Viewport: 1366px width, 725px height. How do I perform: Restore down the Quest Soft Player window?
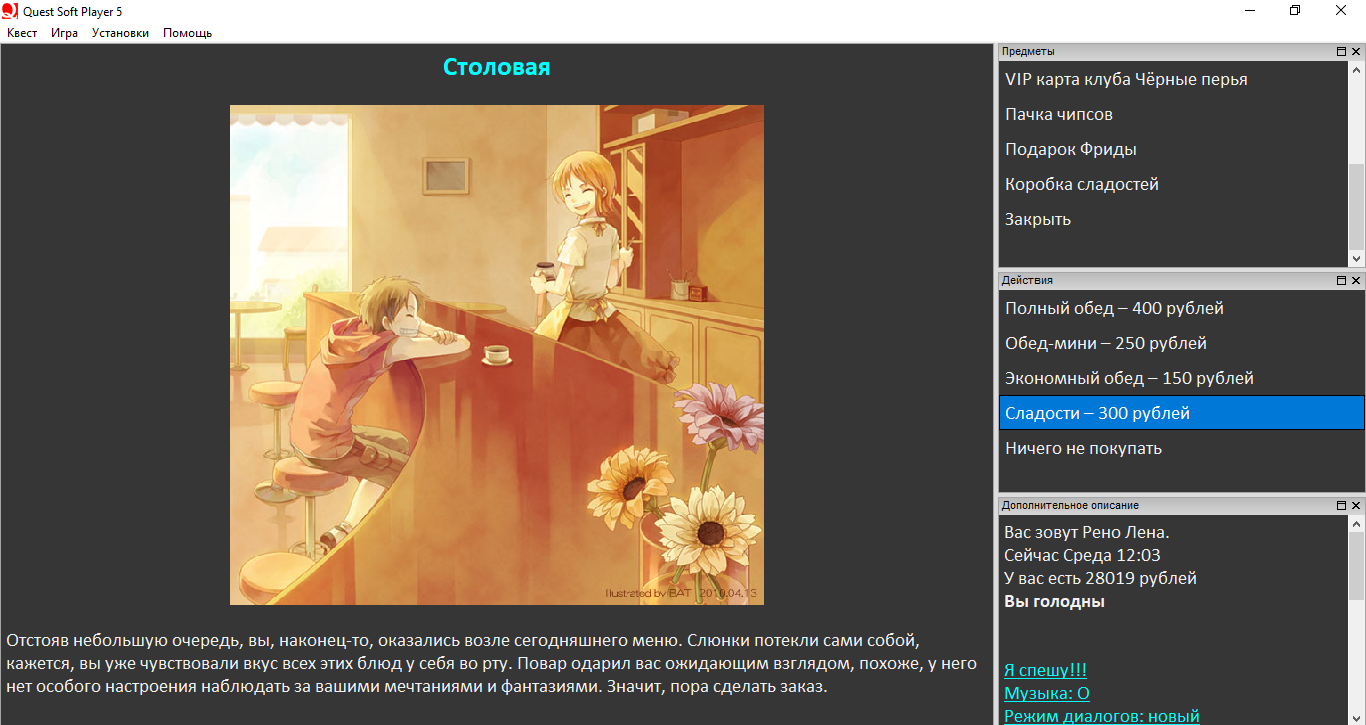[1296, 10]
